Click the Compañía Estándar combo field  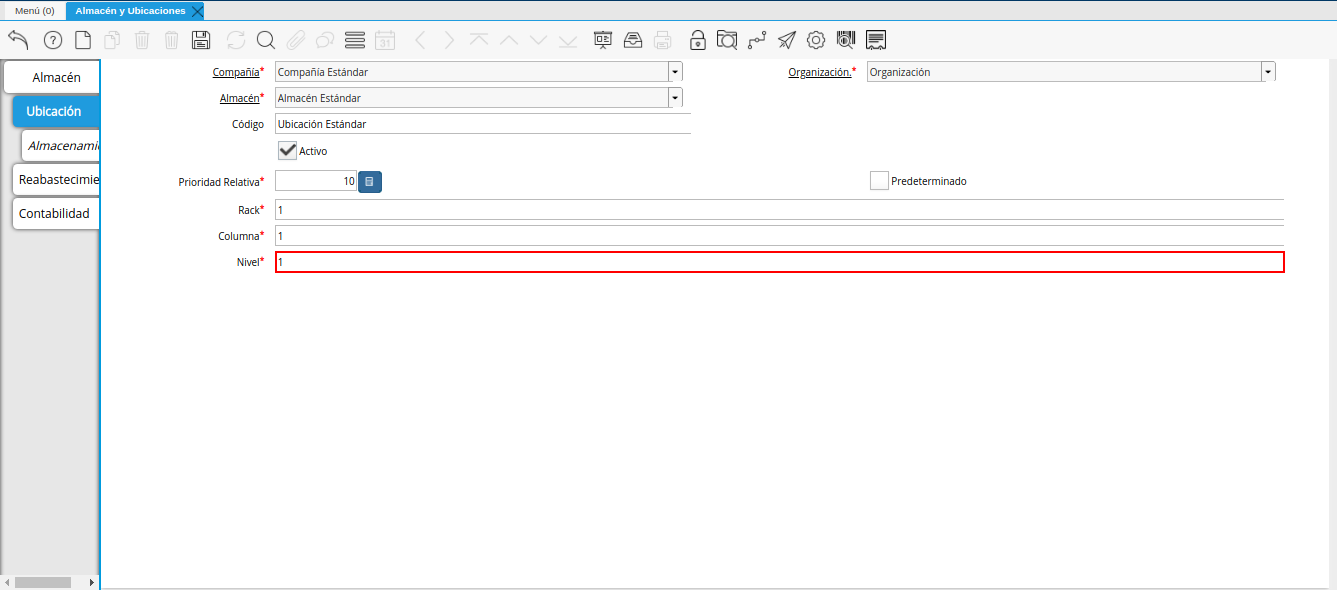point(472,72)
